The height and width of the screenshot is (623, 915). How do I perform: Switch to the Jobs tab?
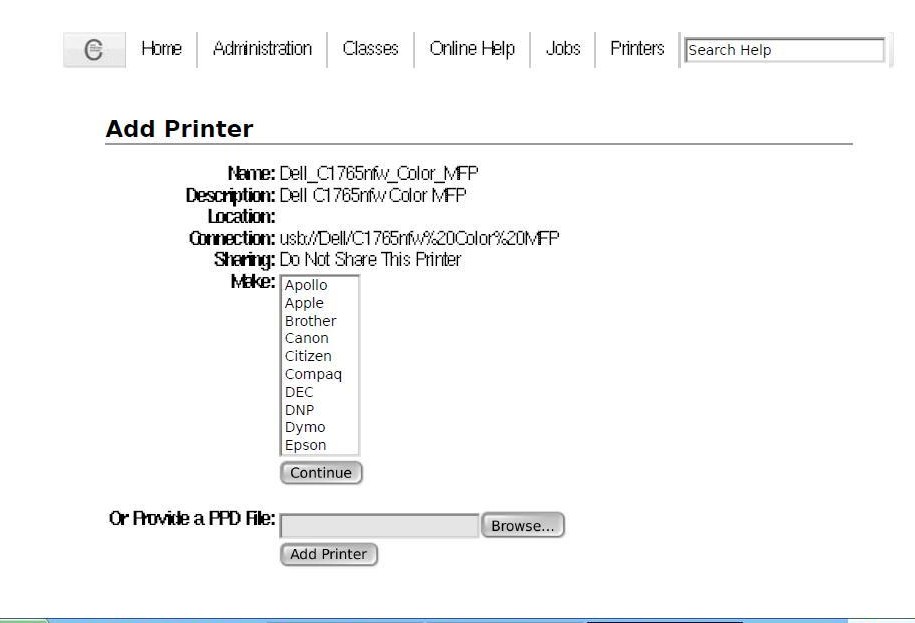coord(563,49)
